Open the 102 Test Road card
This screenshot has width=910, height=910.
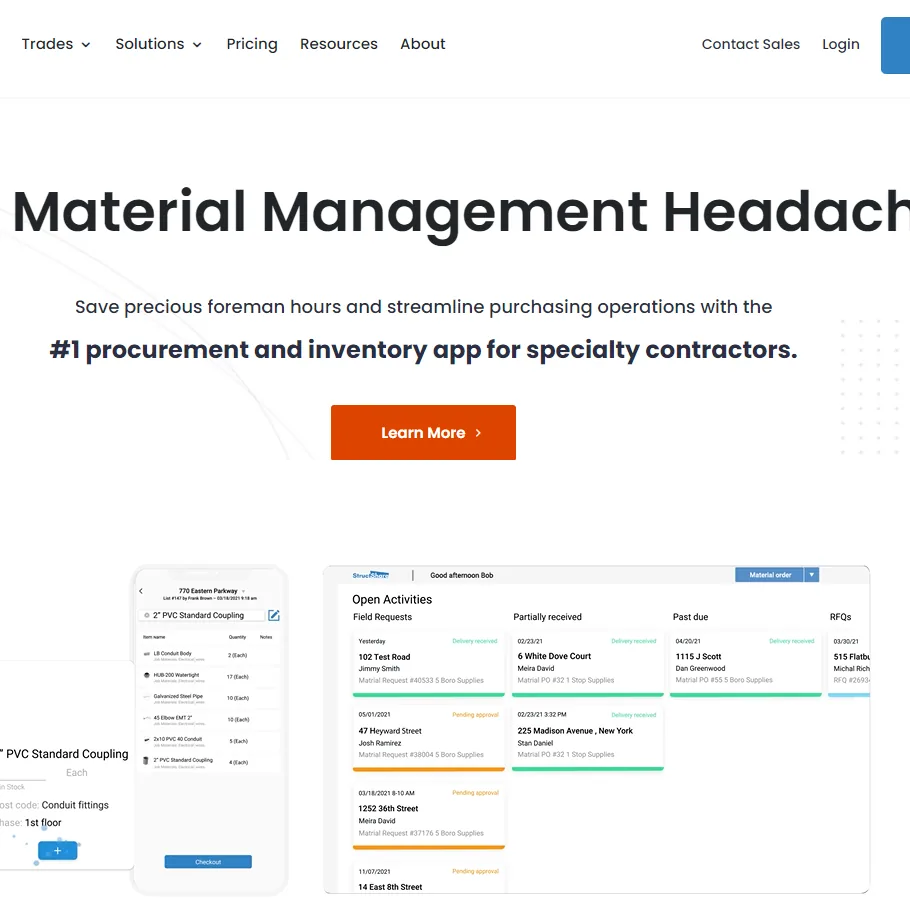429,664
